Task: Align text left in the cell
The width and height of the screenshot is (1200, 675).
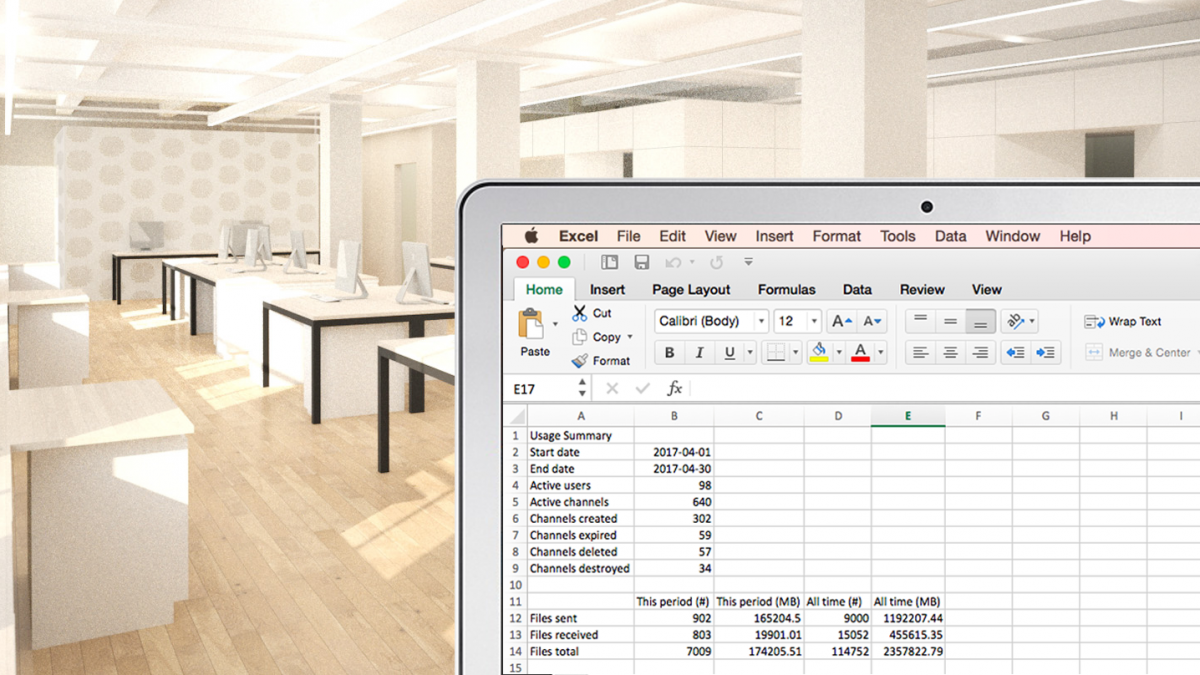Action: [921, 353]
